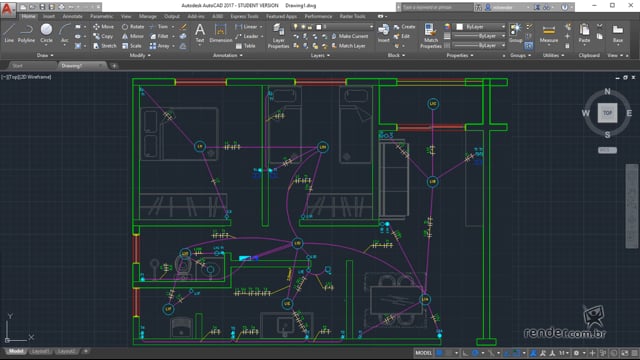Select the Group tool
This screenshot has width=640, height=360.
(x=516, y=33)
